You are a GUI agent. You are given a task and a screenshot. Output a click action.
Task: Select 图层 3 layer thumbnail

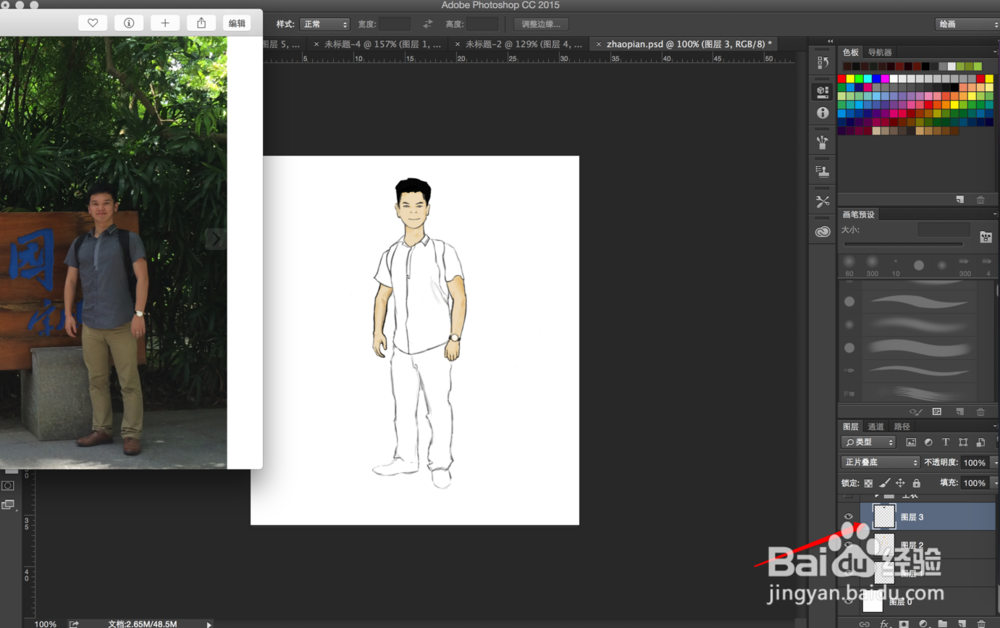click(x=884, y=516)
